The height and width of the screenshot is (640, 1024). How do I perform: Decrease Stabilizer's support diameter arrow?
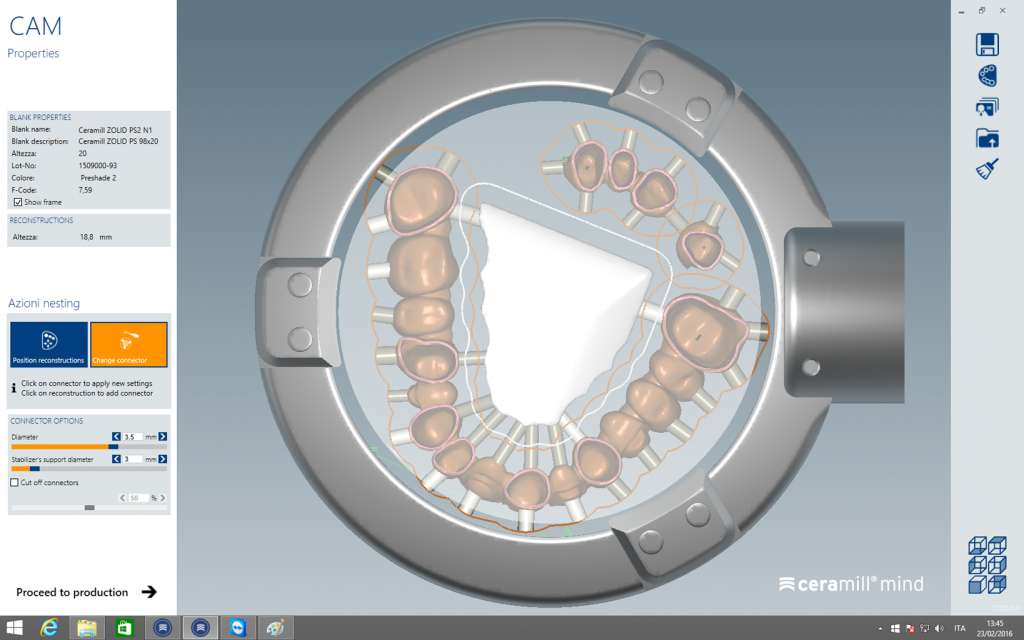point(116,459)
